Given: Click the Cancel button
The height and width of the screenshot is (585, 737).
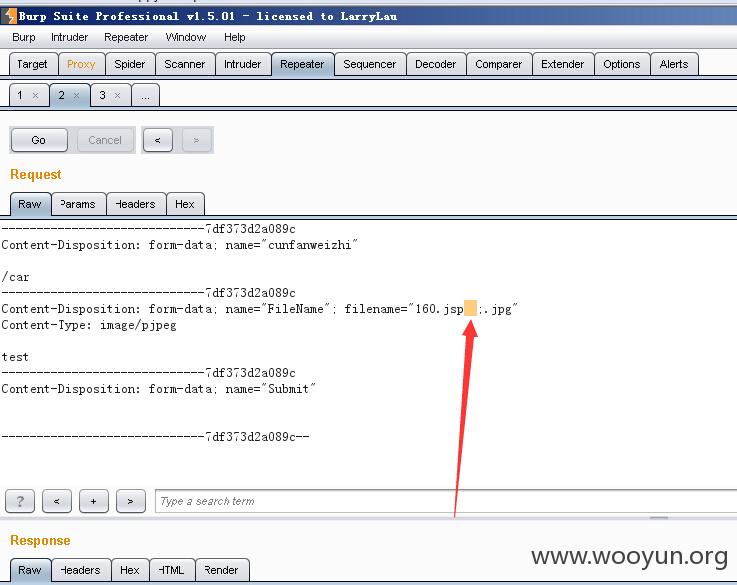Looking at the screenshot, I should [x=105, y=140].
